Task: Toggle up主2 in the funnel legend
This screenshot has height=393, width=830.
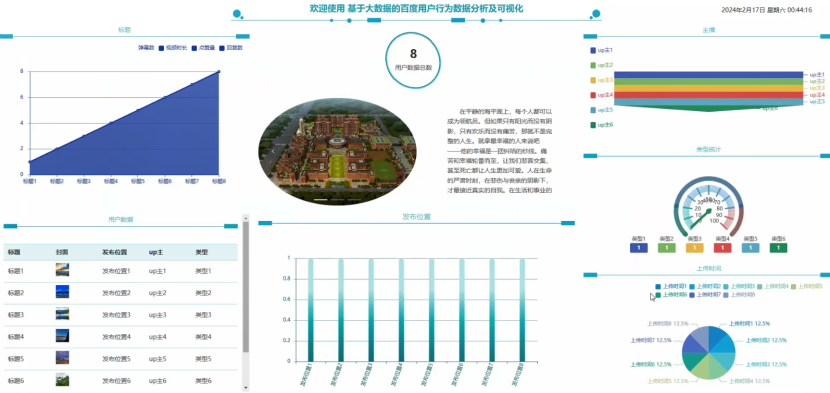Action: pyautogui.click(x=601, y=65)
